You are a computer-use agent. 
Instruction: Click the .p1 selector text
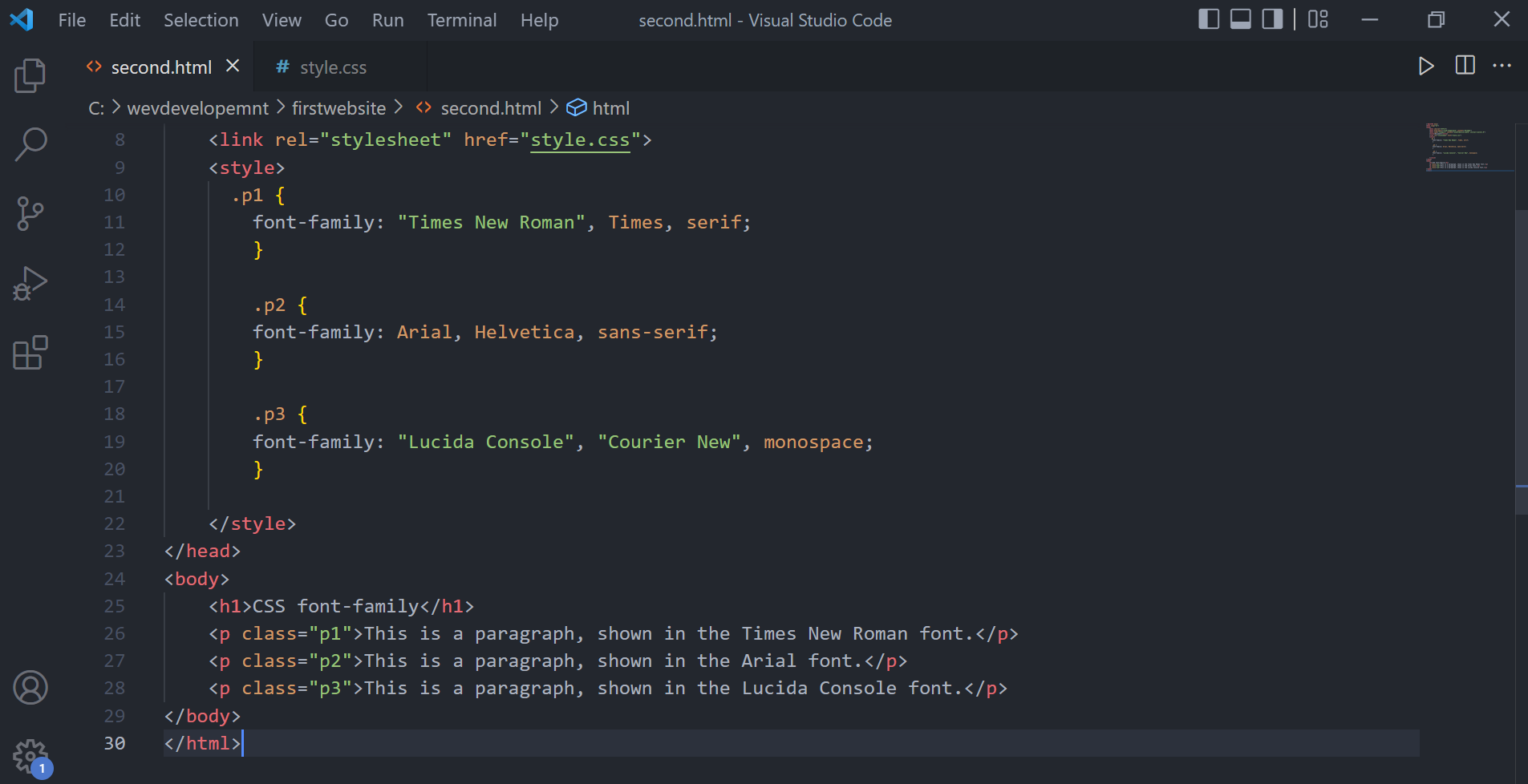coord(247,195)
